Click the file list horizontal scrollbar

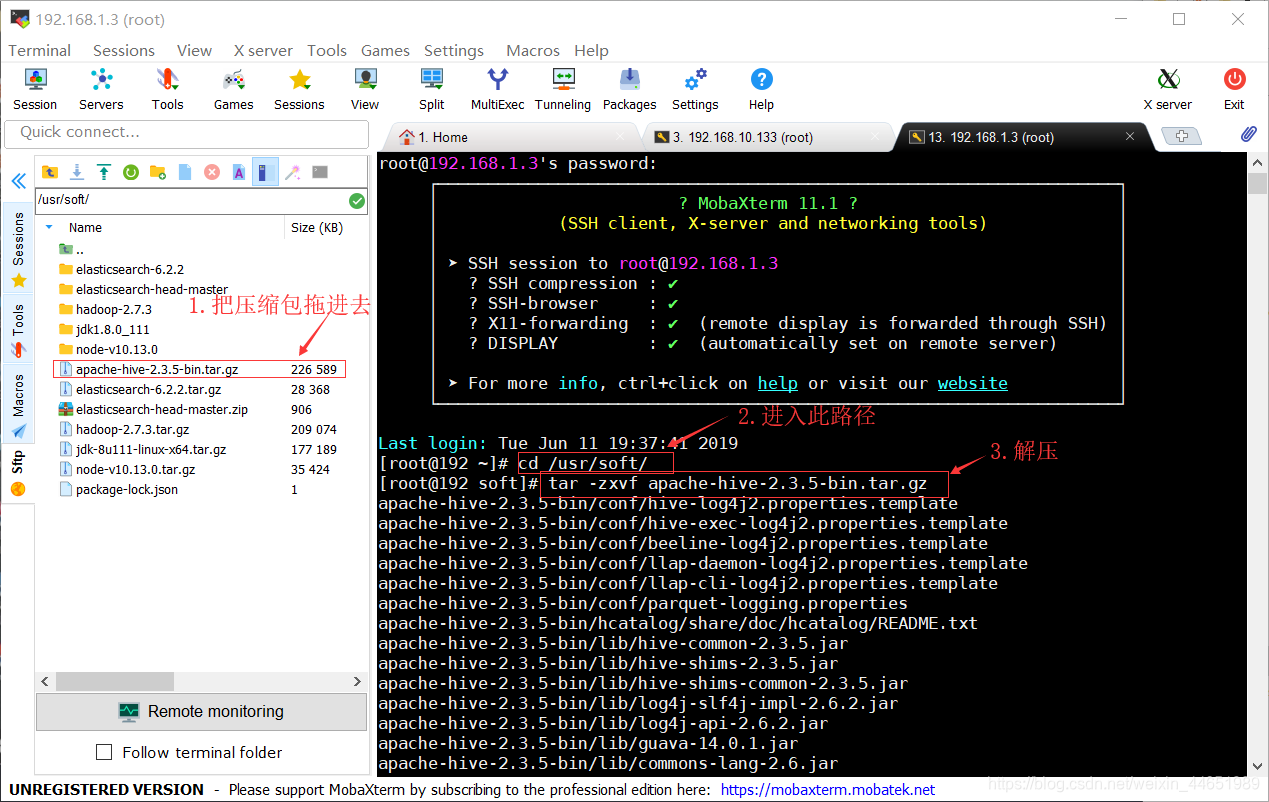(115, 681)
